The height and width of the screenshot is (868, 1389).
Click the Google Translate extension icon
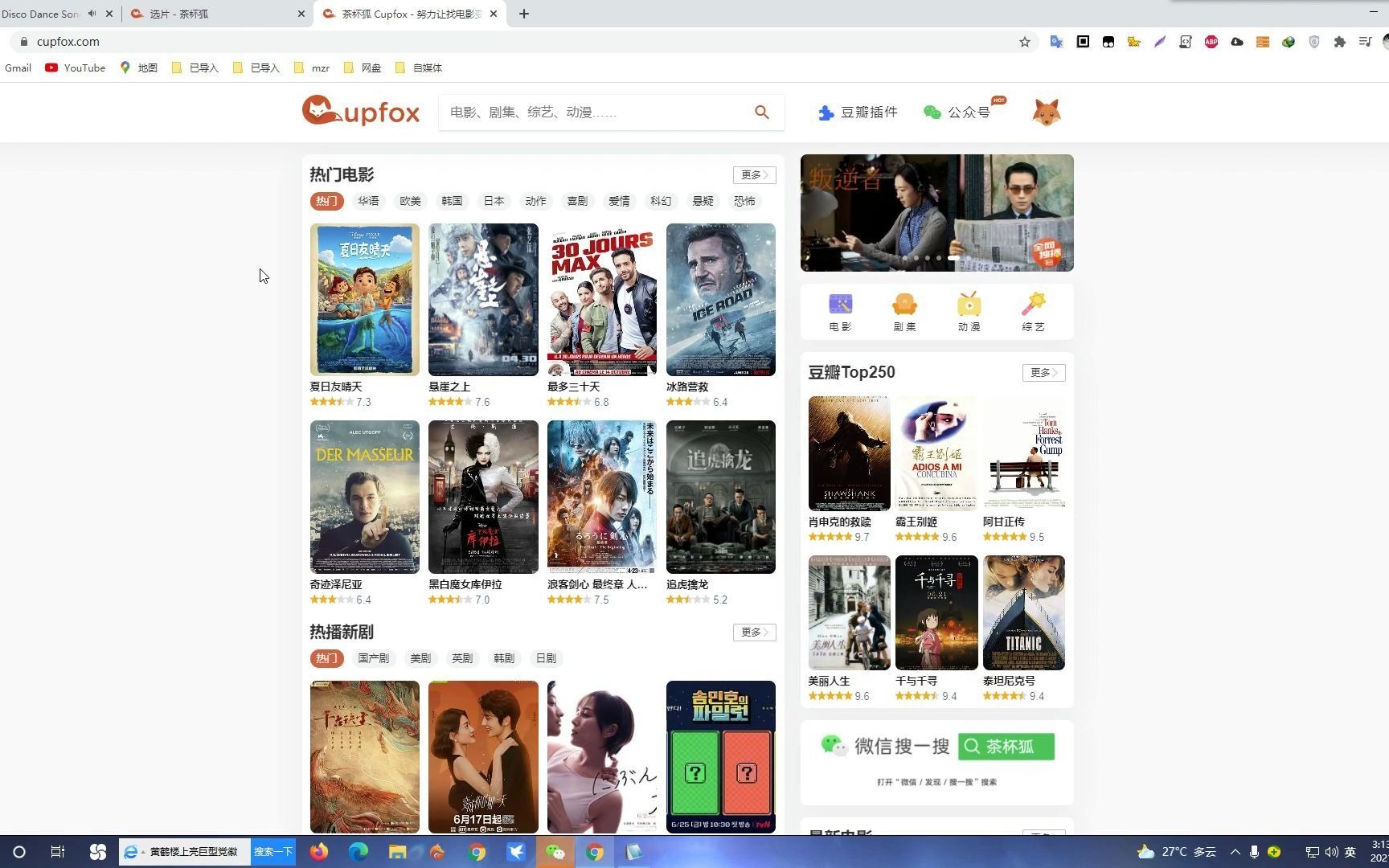1056,42
